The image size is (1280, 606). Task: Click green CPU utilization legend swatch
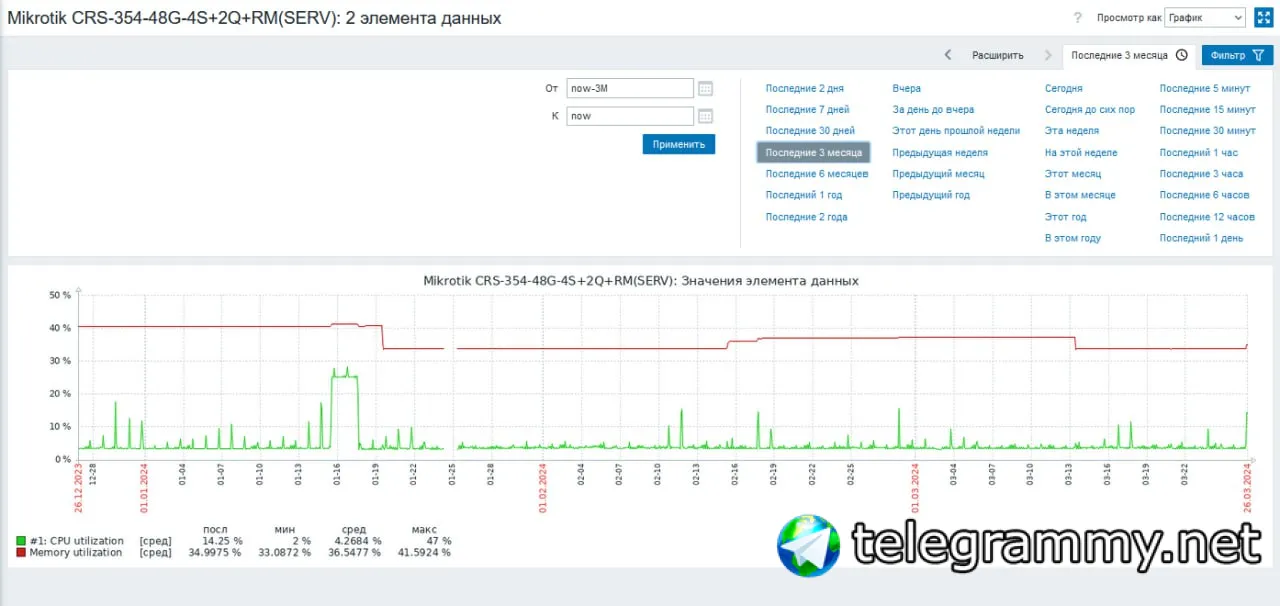(21, 541)
